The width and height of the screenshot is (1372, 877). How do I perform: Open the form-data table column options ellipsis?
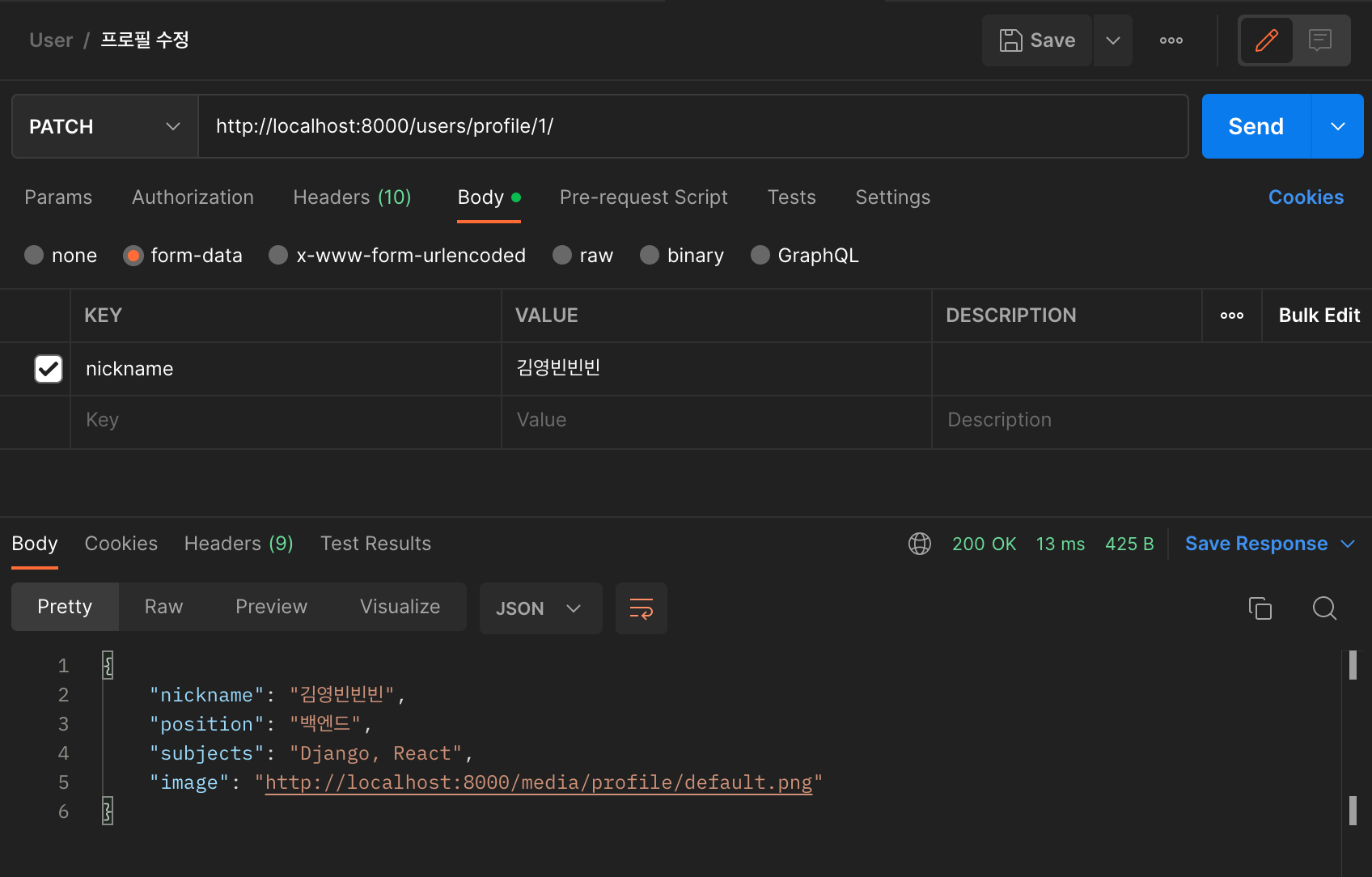[x=1232, y=316]
